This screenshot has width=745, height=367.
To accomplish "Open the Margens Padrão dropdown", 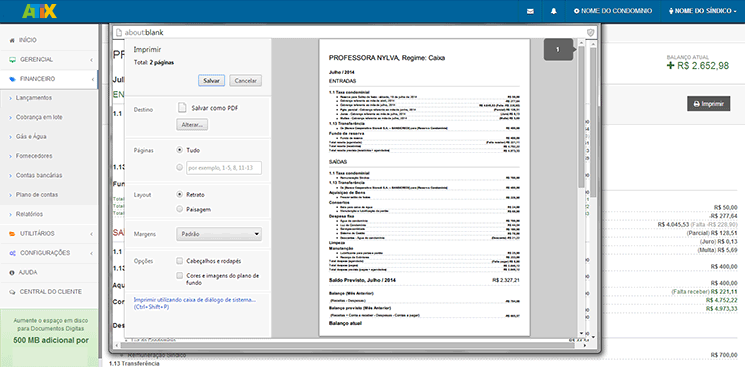I will coord(219,234).
